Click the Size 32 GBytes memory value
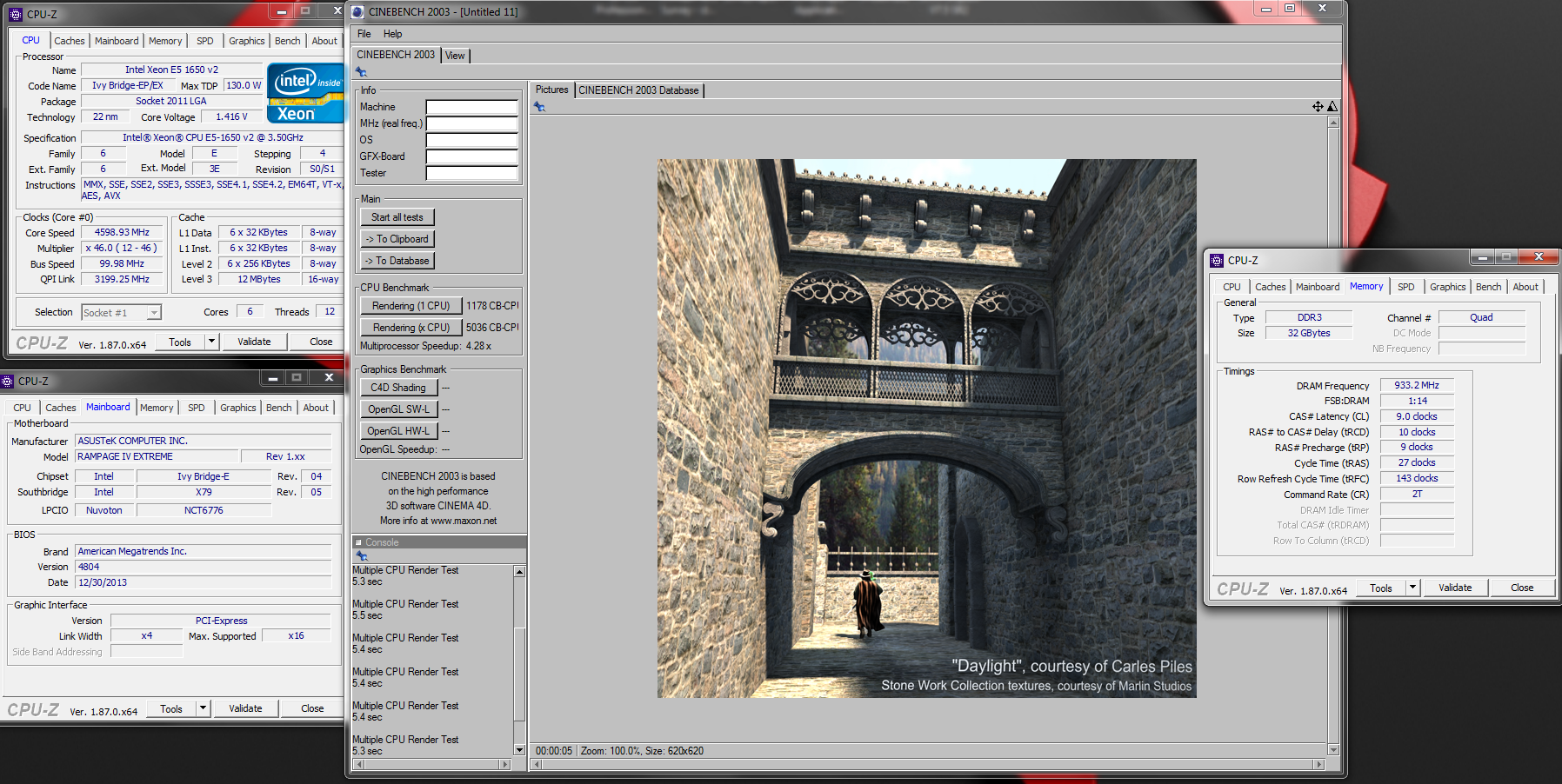The image size is (1562, 784). (x=1309, y=333)
